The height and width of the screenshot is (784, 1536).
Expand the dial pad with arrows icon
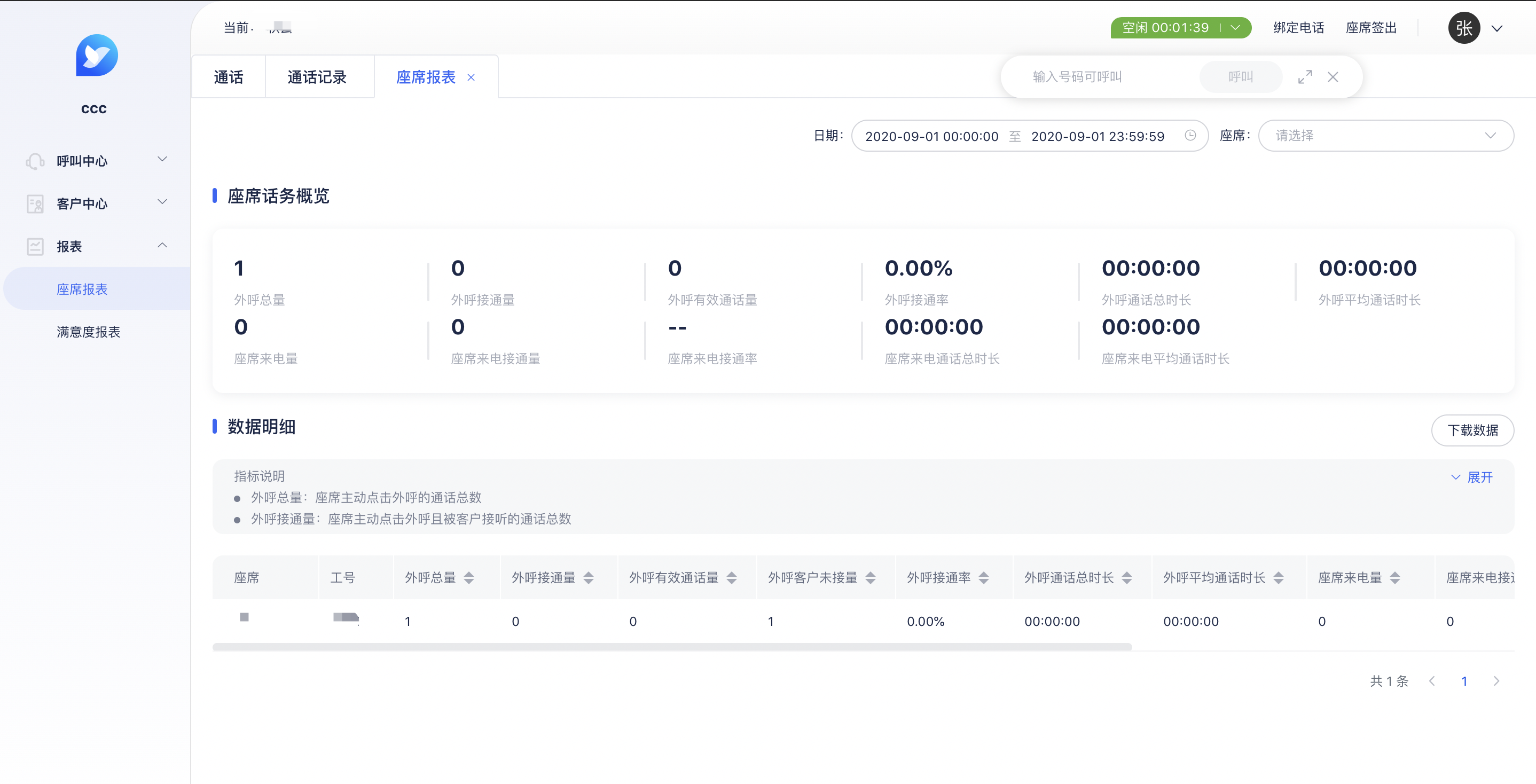tap(1305, 77)
